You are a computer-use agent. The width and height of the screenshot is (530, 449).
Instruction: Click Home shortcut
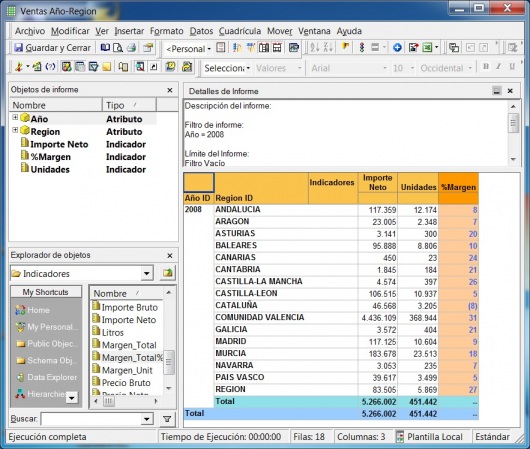click(x=32, y=310)
